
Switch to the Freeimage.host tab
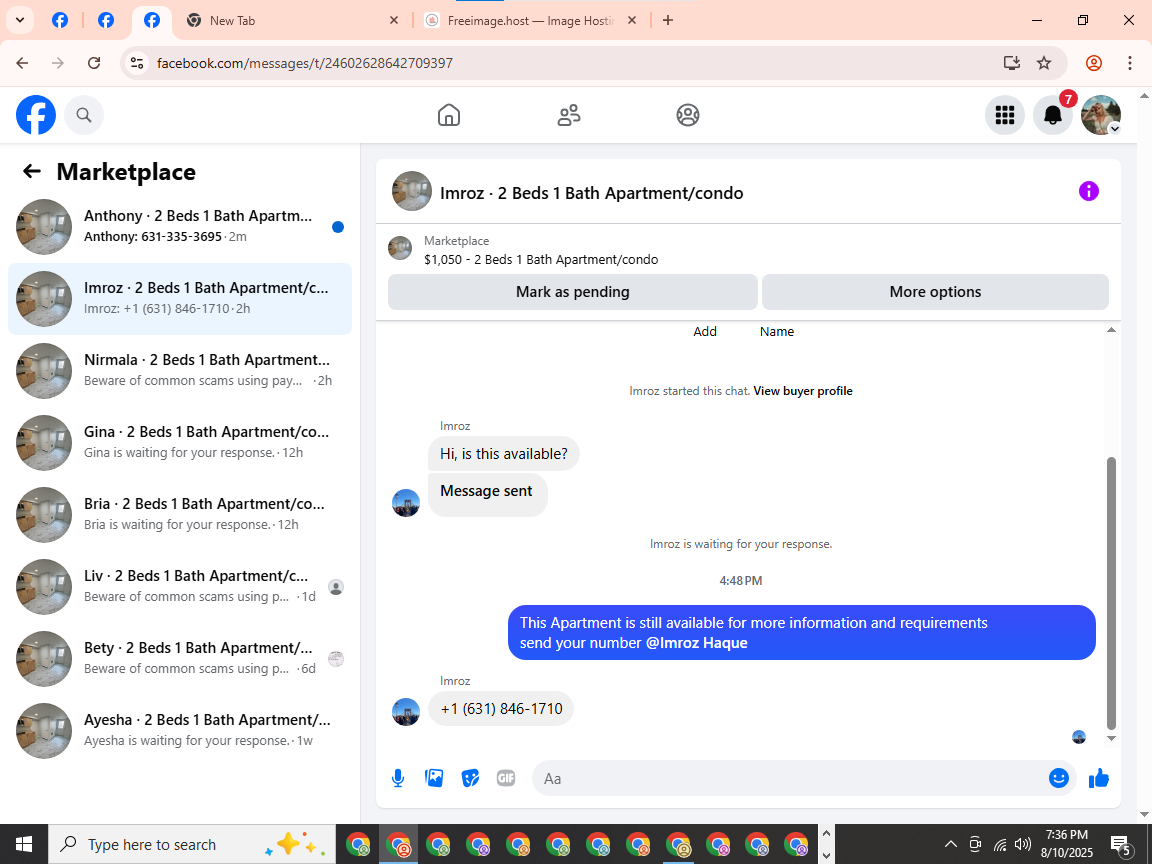[x=530, y=21]
